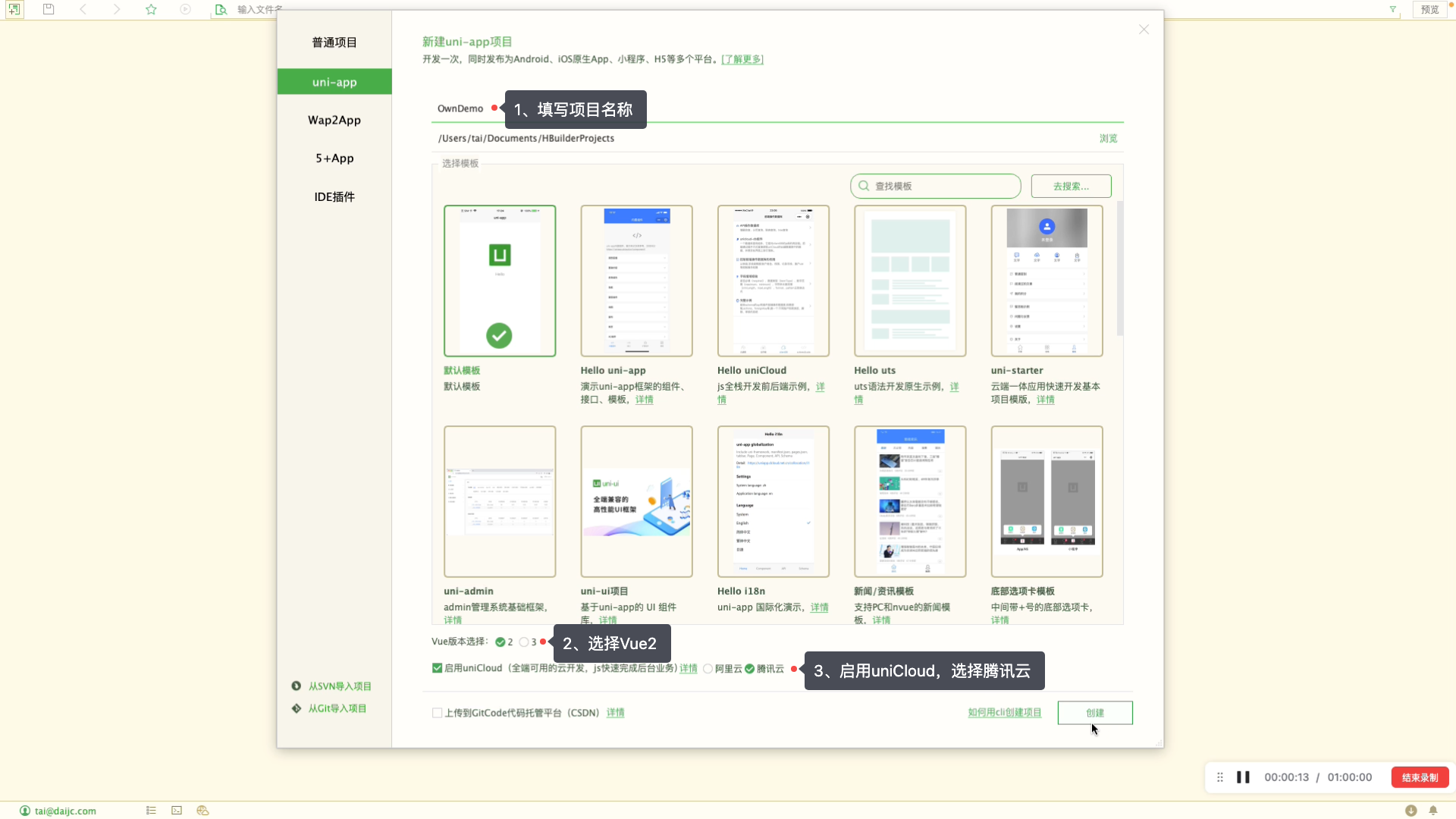Click the filter funnel icon at top right

(1392, 9)
